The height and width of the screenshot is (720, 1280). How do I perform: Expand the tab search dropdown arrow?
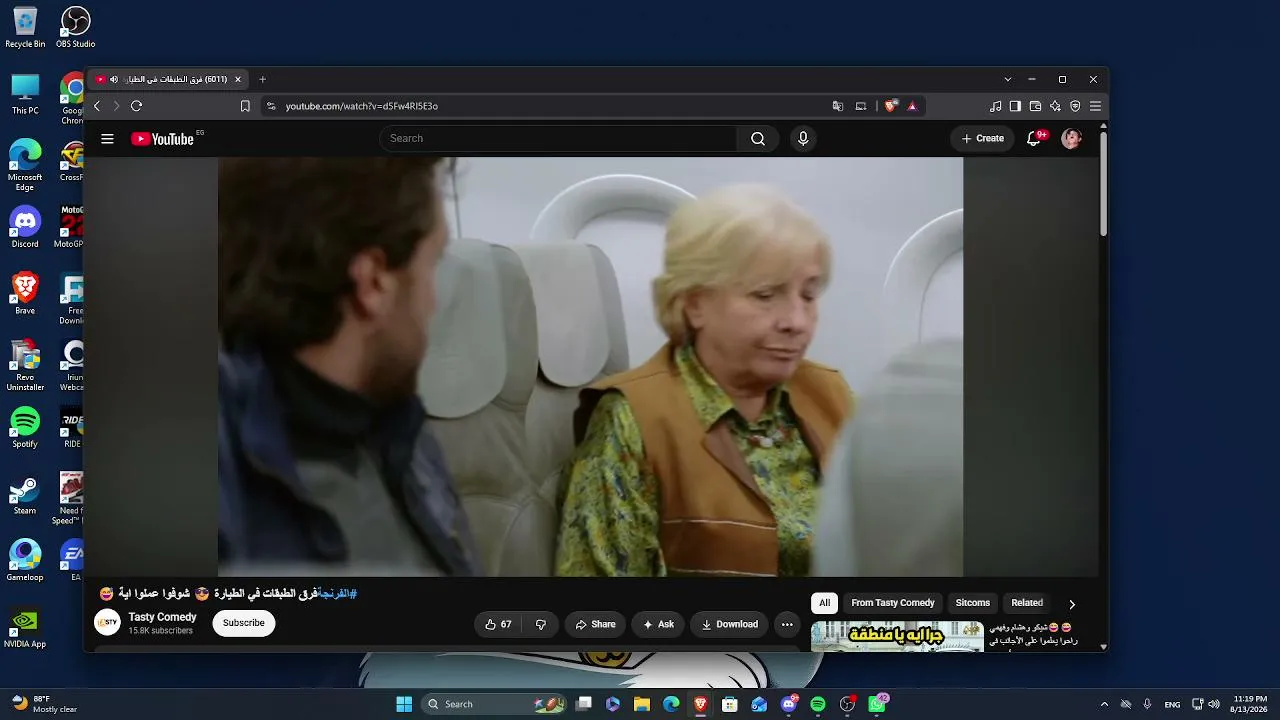point(1007,79)
